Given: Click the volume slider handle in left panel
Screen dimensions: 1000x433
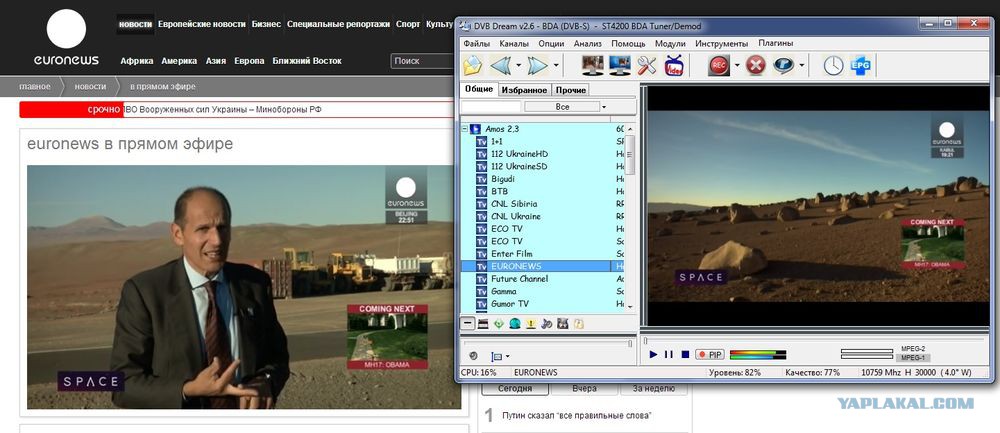Looking at the screenshot, I should pos(630,343).
